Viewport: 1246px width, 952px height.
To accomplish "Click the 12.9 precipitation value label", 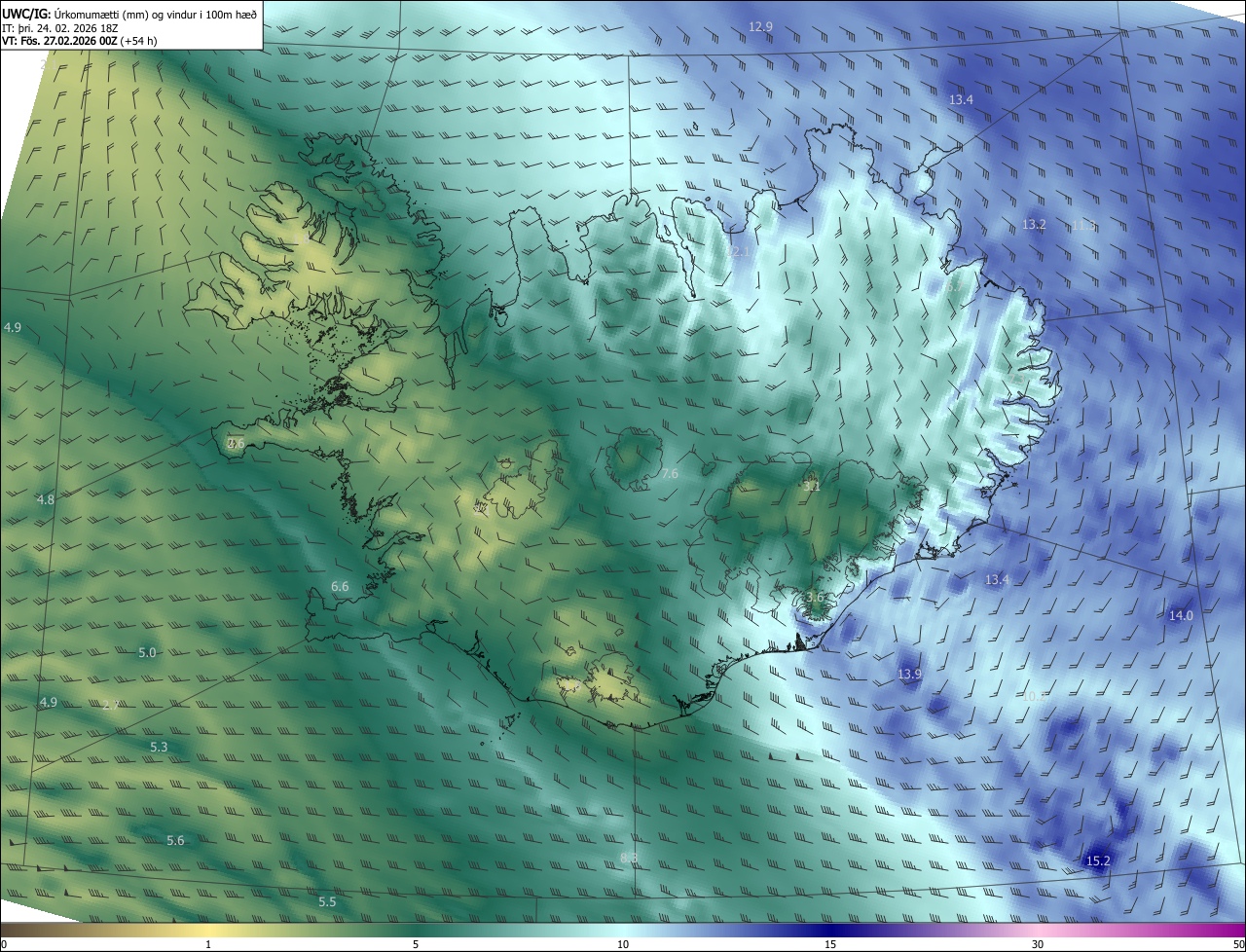I will (760, 26).
